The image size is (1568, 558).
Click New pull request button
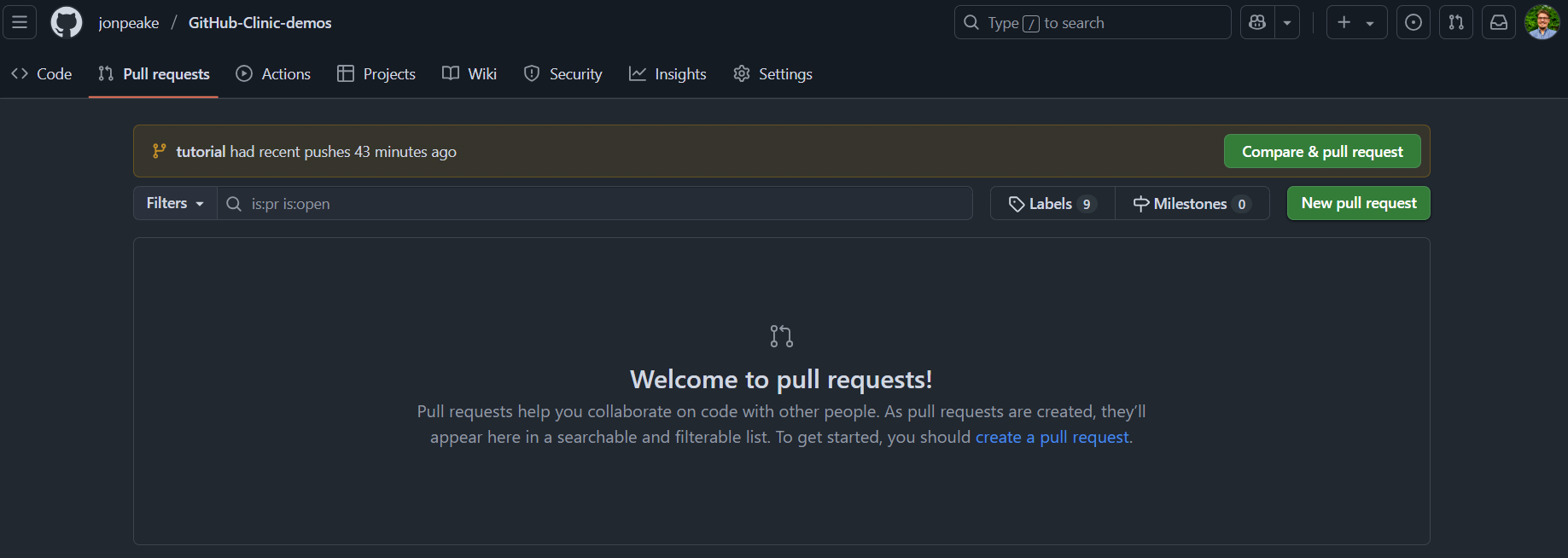pos(1359,203)
